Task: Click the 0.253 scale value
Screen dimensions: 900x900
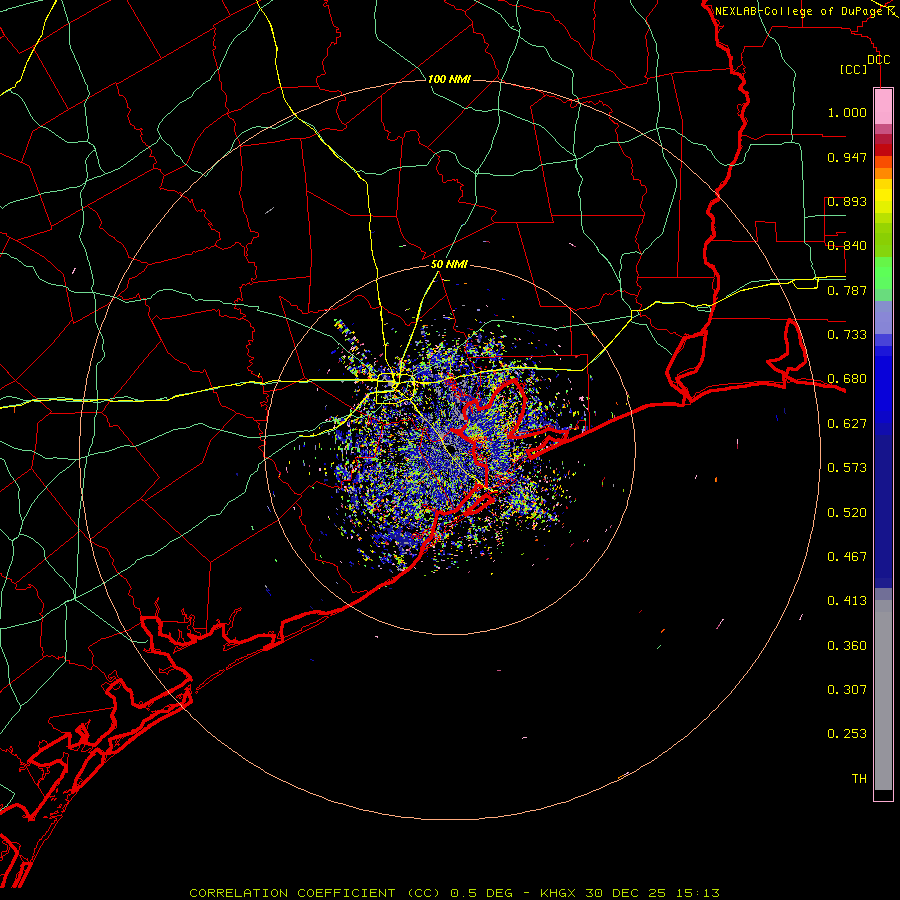Action: 847,734
